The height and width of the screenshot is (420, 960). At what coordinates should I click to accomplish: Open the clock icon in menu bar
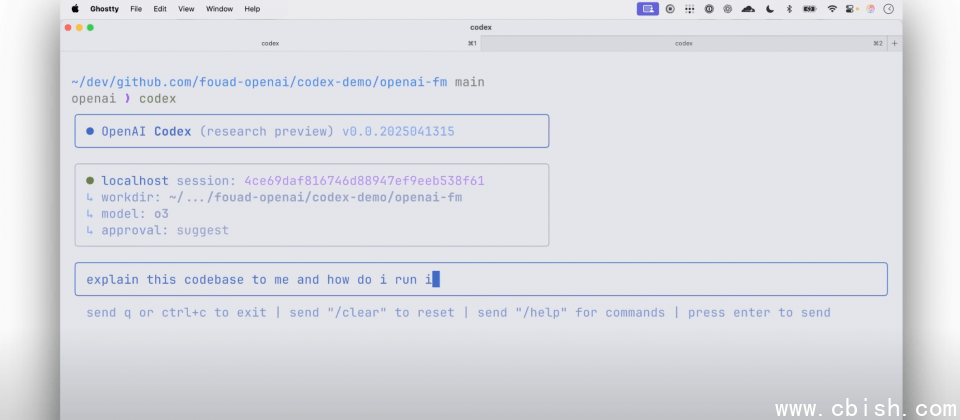click(889, 9)
